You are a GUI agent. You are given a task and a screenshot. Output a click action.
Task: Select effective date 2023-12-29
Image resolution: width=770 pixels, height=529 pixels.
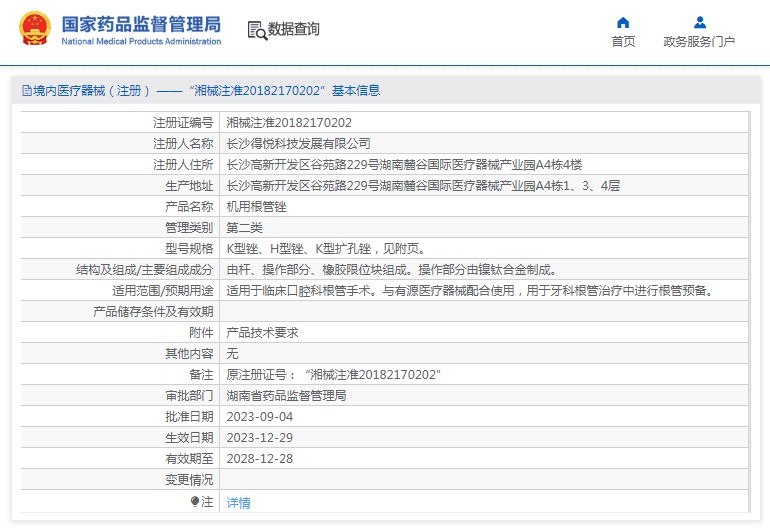pyautogui.click(x=260, y=438)
